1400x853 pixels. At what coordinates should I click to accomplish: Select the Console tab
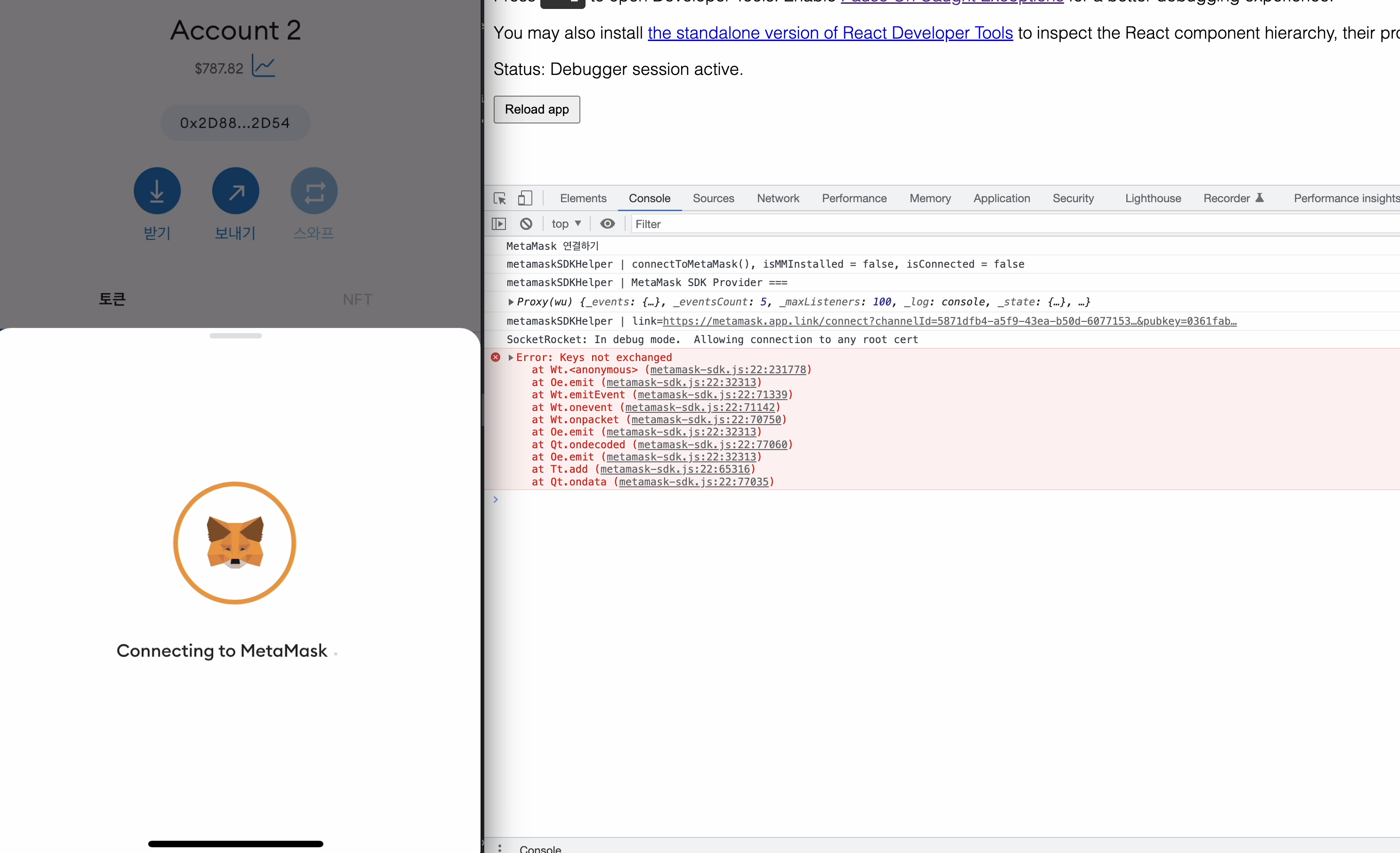tap(650, 198)
